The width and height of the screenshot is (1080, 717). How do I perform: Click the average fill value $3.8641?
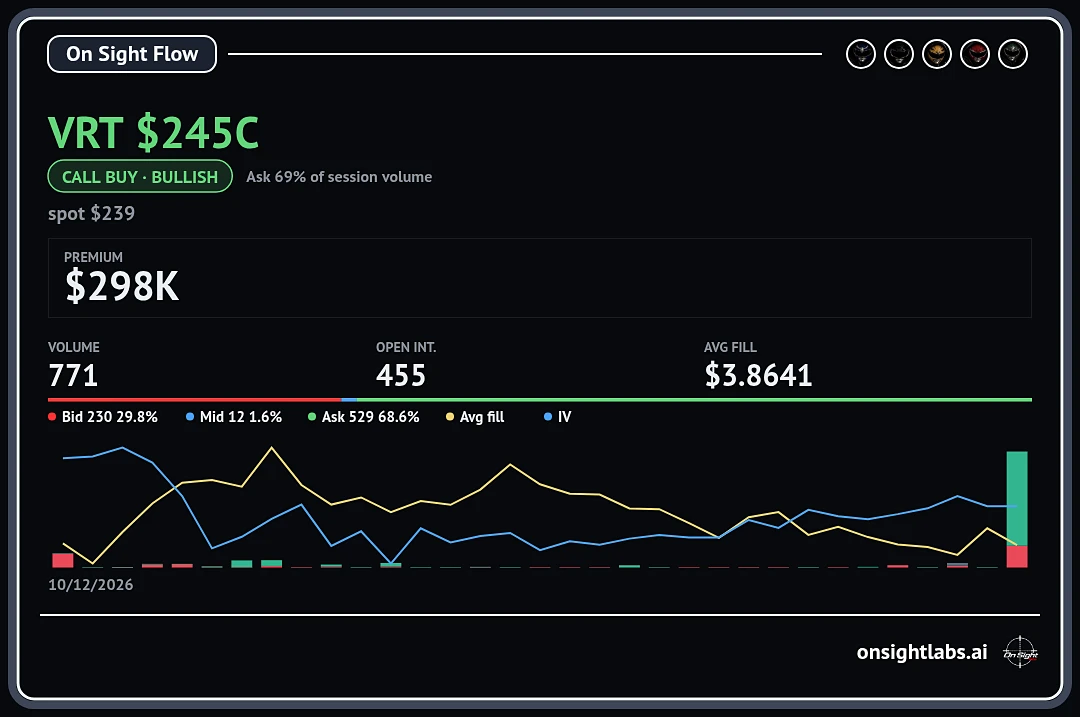[758, 375]
